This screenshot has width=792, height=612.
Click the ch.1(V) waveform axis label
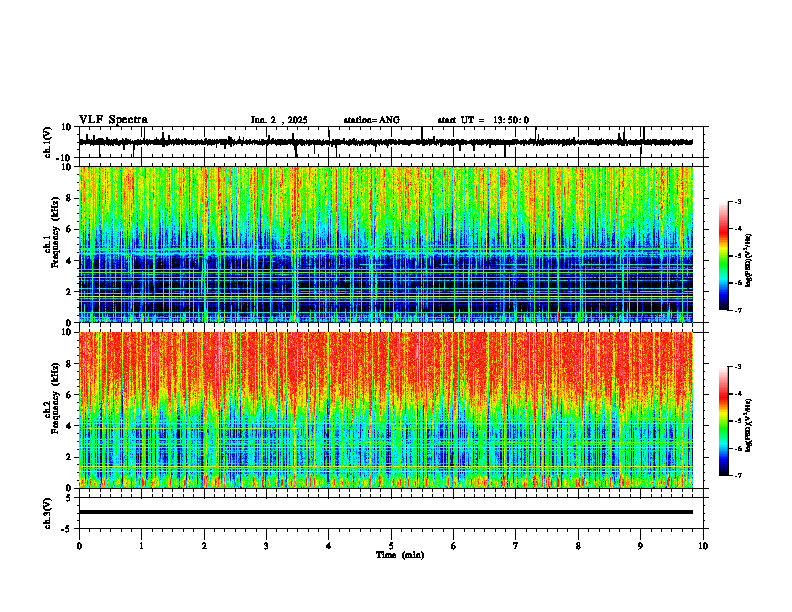tap(48, 142)
